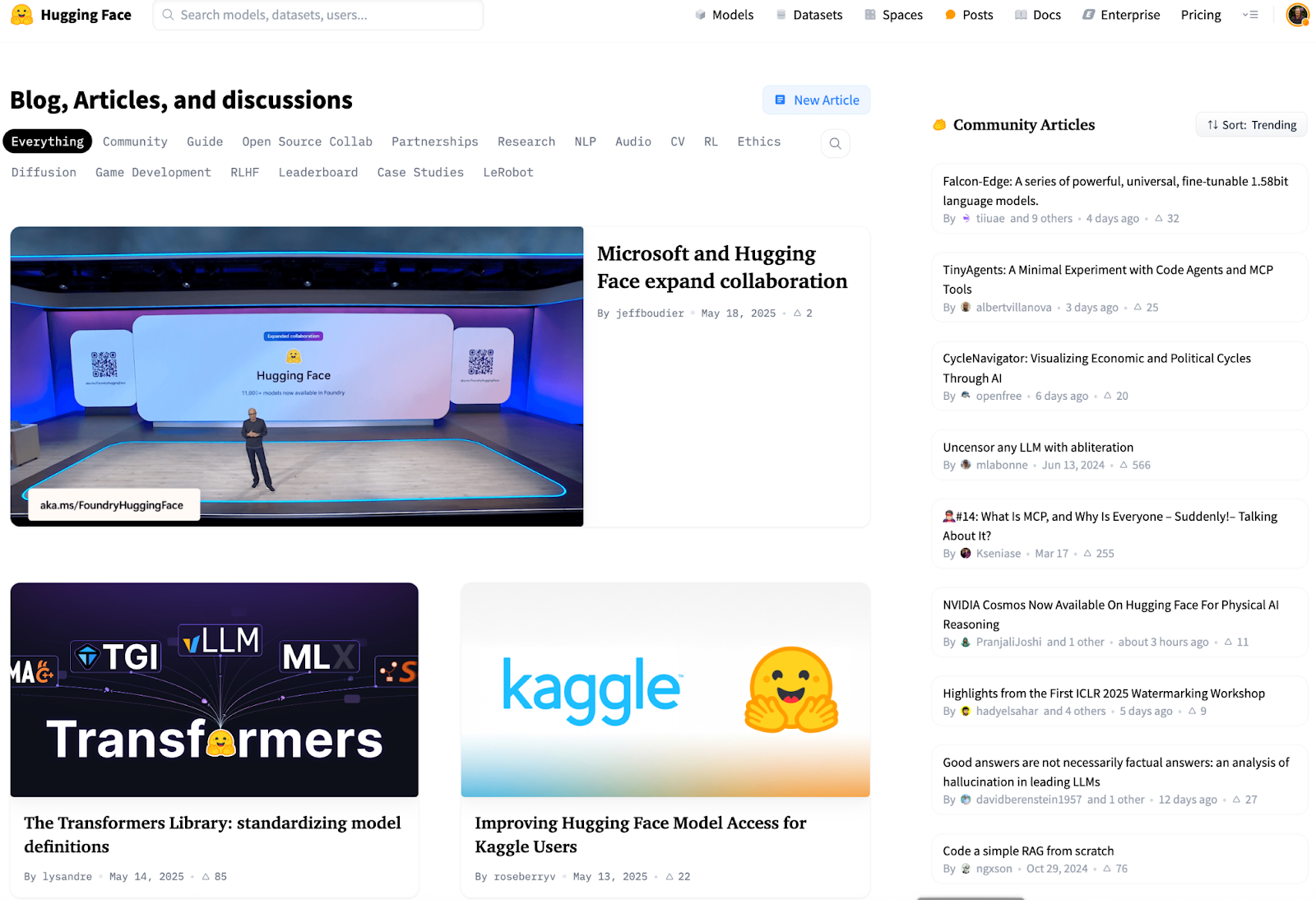Open the Enterprise page

[1121, 15]
